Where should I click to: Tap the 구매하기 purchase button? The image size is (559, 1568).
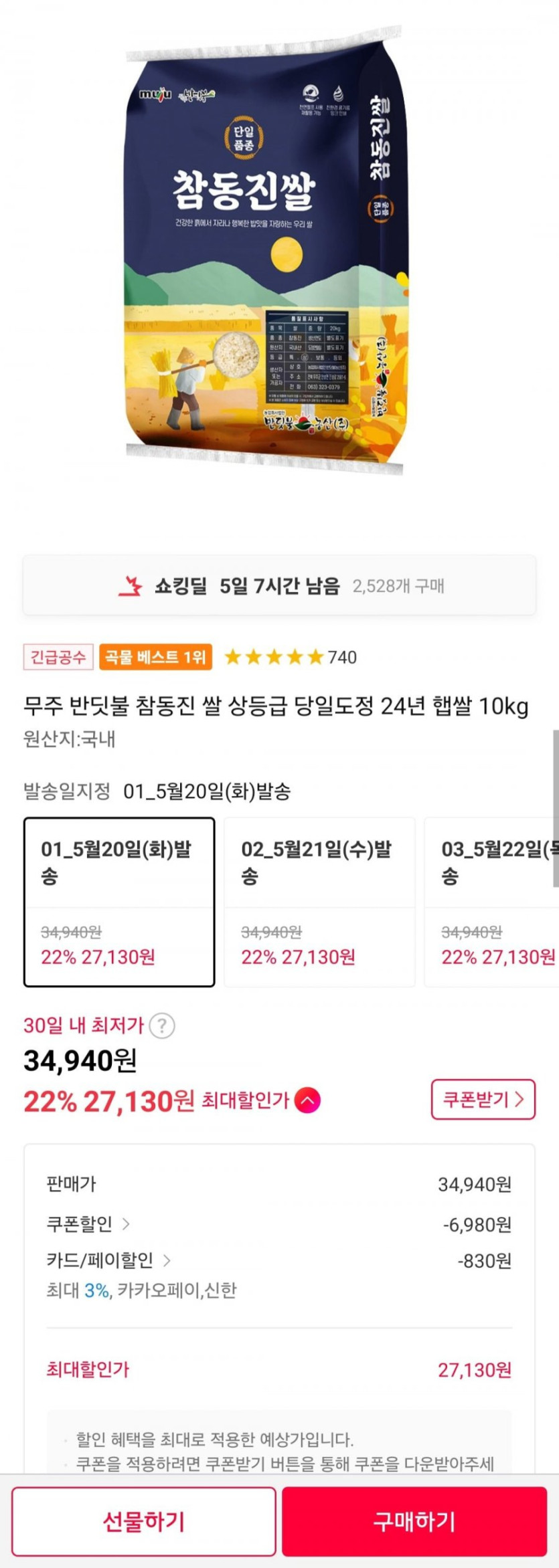click(x=414, y=1521)
